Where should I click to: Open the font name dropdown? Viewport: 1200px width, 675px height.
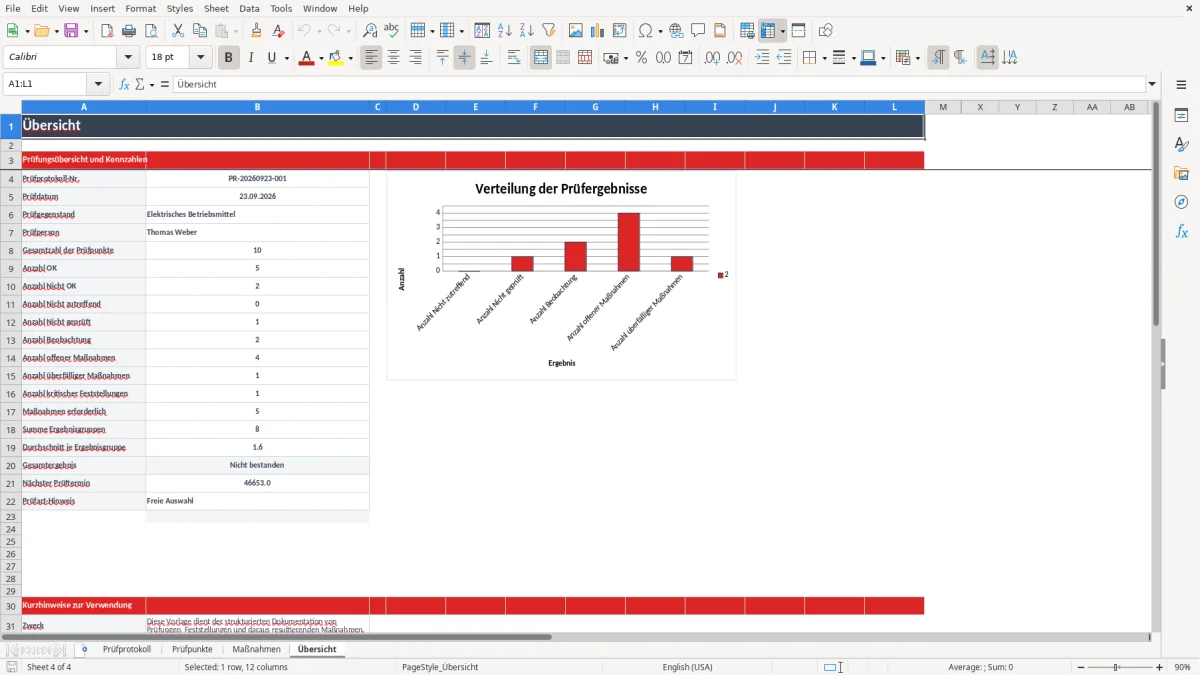(x=127, y=58)
